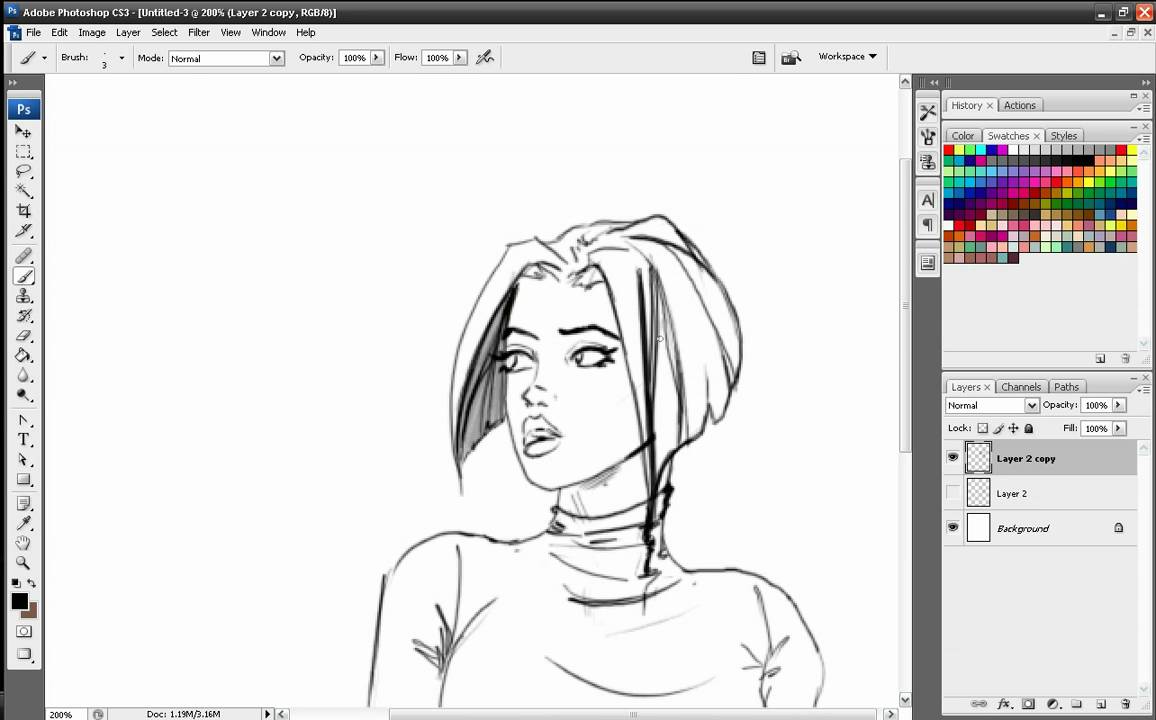Show the hidden Layer 2
Image resolution: width=1156 pixels, height=720 pixels.
953,493
